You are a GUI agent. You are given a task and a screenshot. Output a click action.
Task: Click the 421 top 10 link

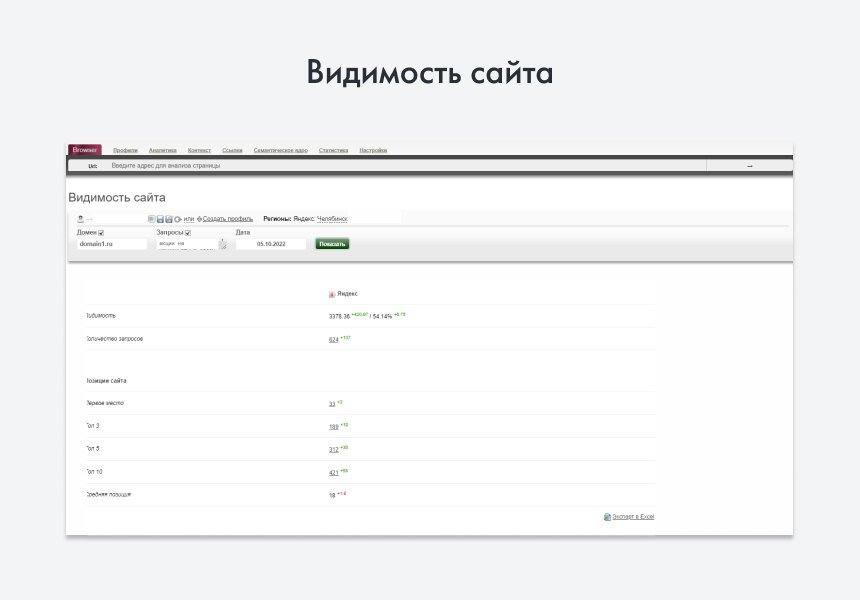coord(333,473)
